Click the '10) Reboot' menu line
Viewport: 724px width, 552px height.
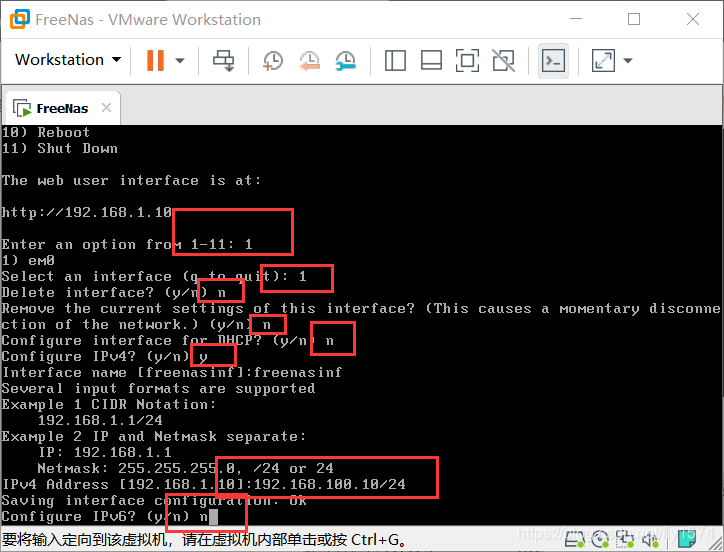(x=46, y=133)
